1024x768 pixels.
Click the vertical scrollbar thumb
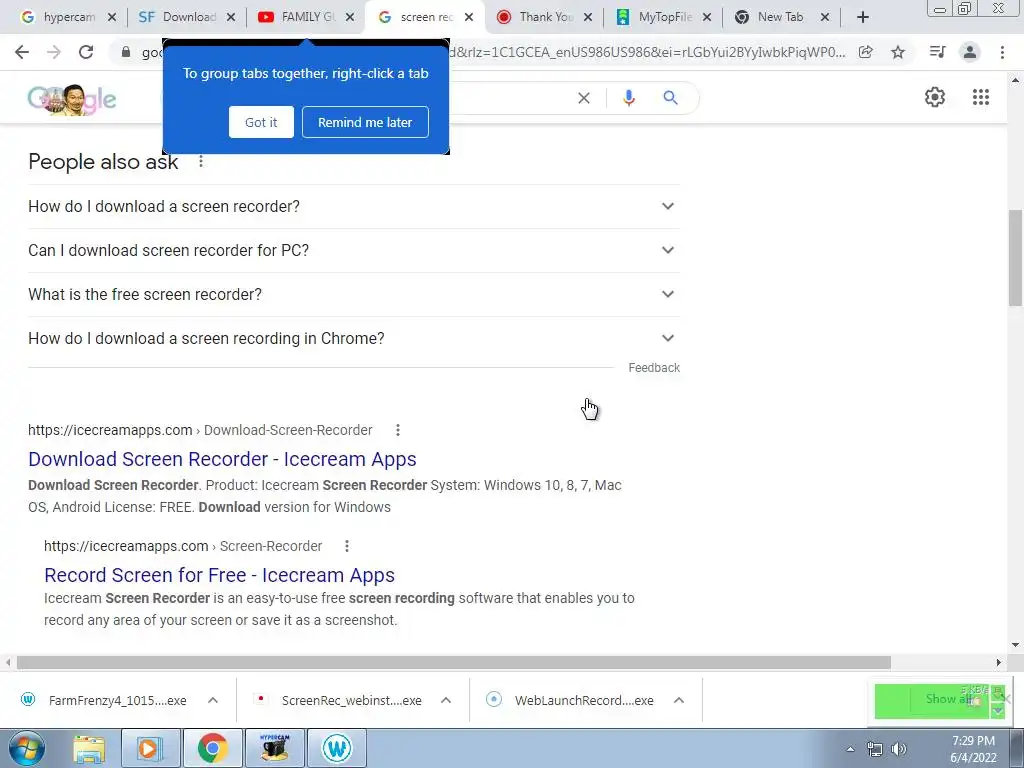click(1016, 258)
